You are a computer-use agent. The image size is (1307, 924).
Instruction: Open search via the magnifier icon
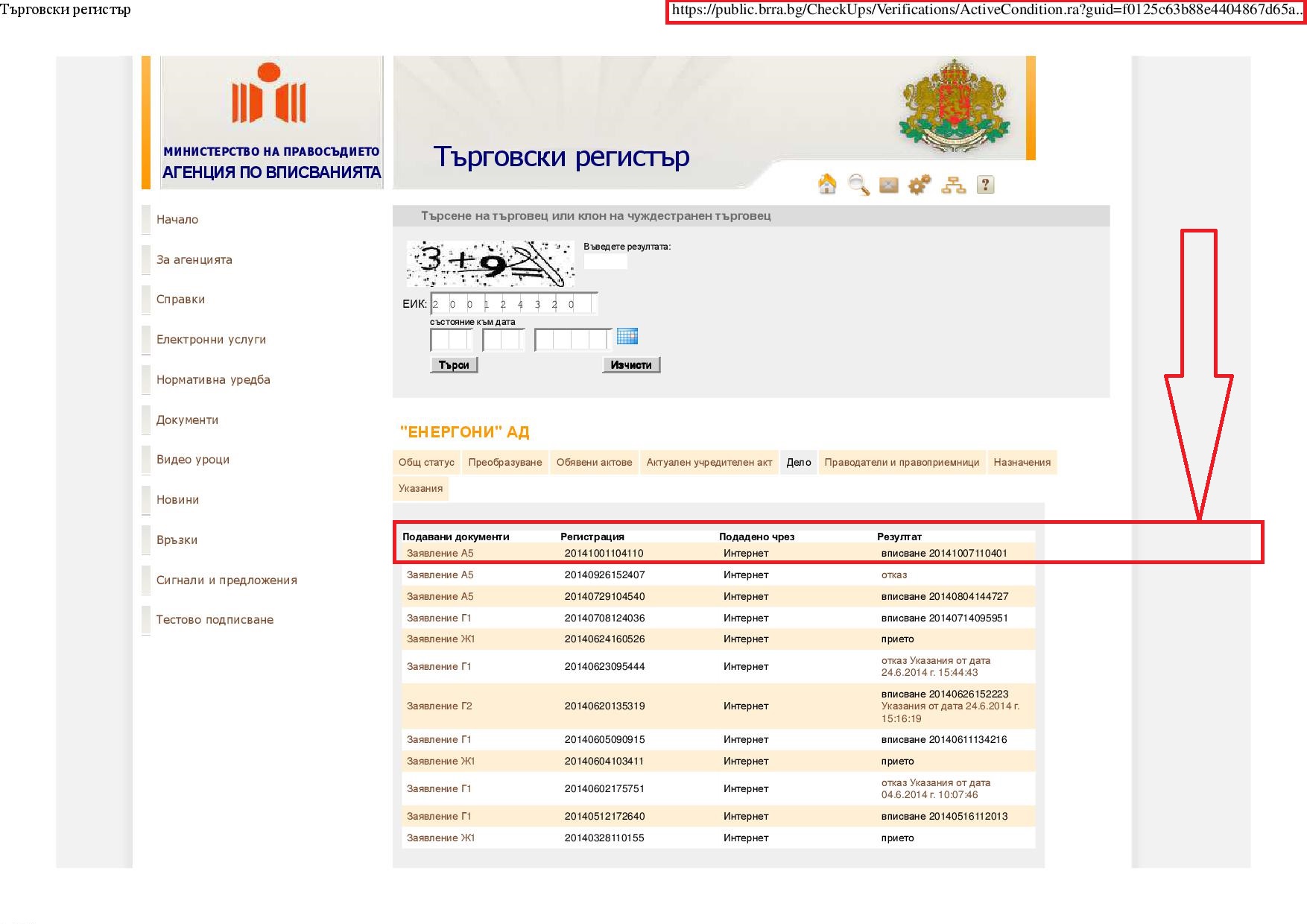858,184
